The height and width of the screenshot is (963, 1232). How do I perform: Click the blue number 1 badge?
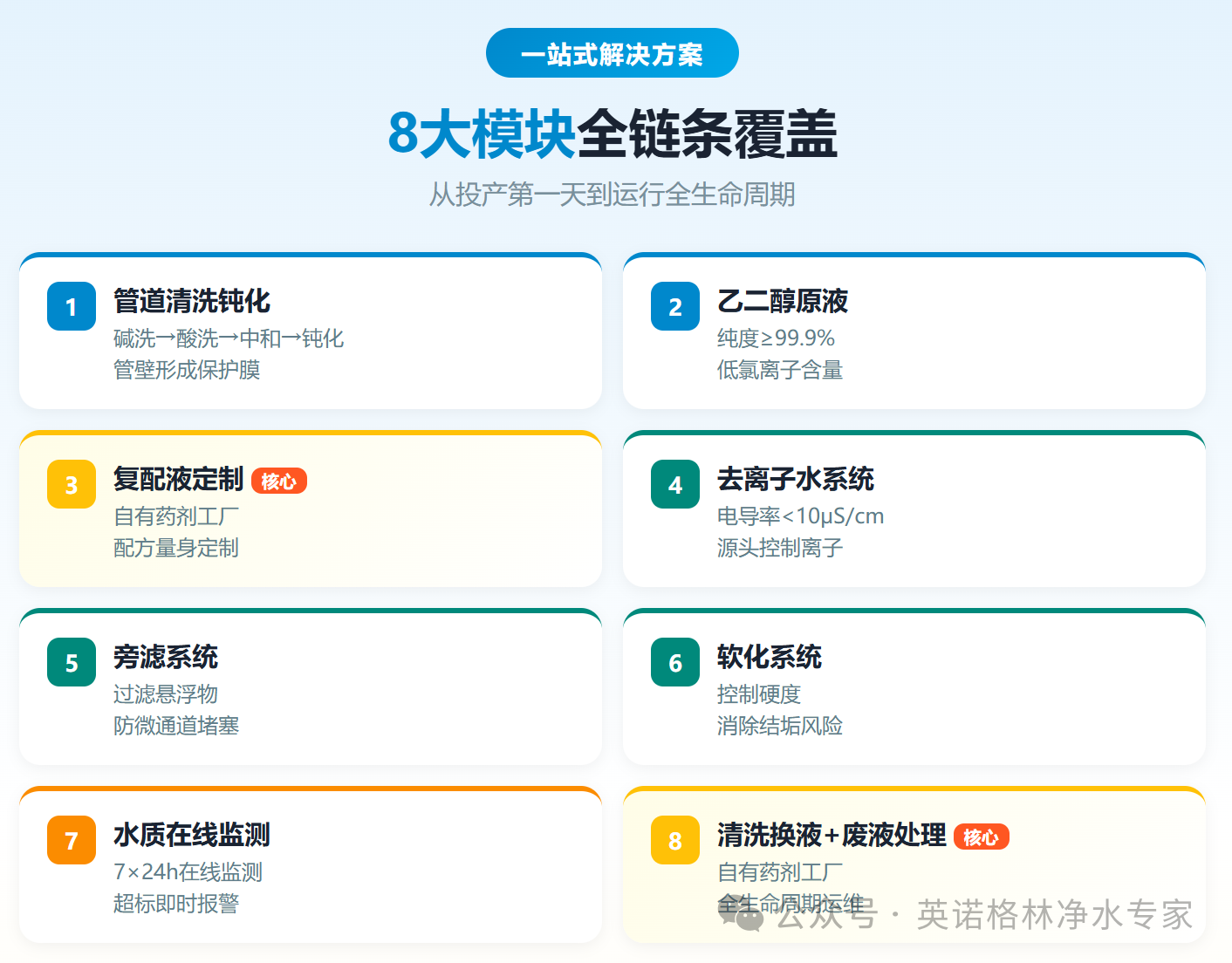pos(72,306)
